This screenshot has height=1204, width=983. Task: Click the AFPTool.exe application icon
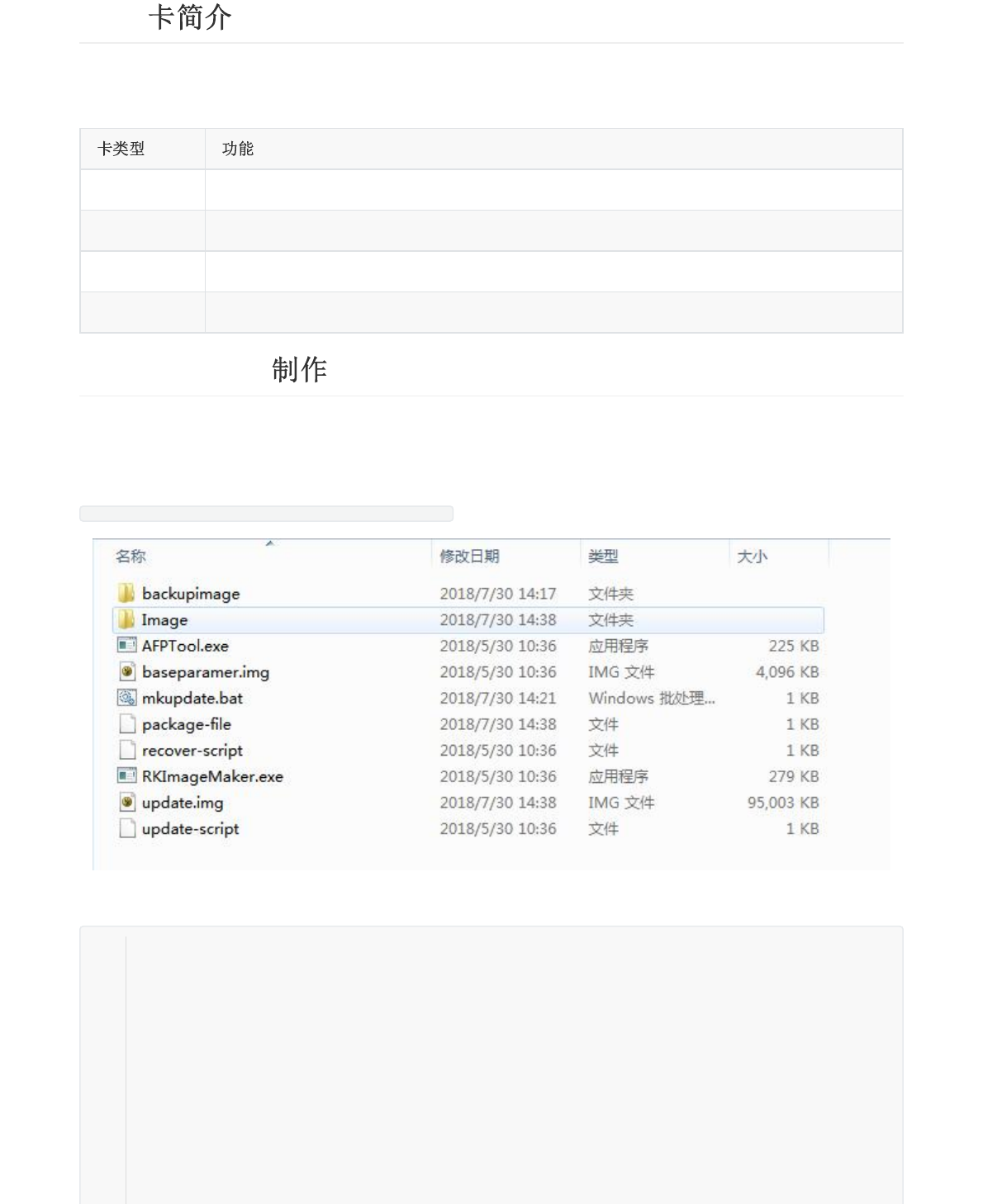126,646
